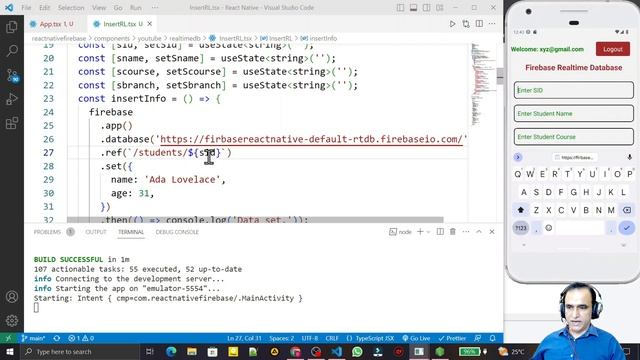Click the plus icon to add a terminal
This screenshot has width=640, height=360.
click(x=420, y=232)
